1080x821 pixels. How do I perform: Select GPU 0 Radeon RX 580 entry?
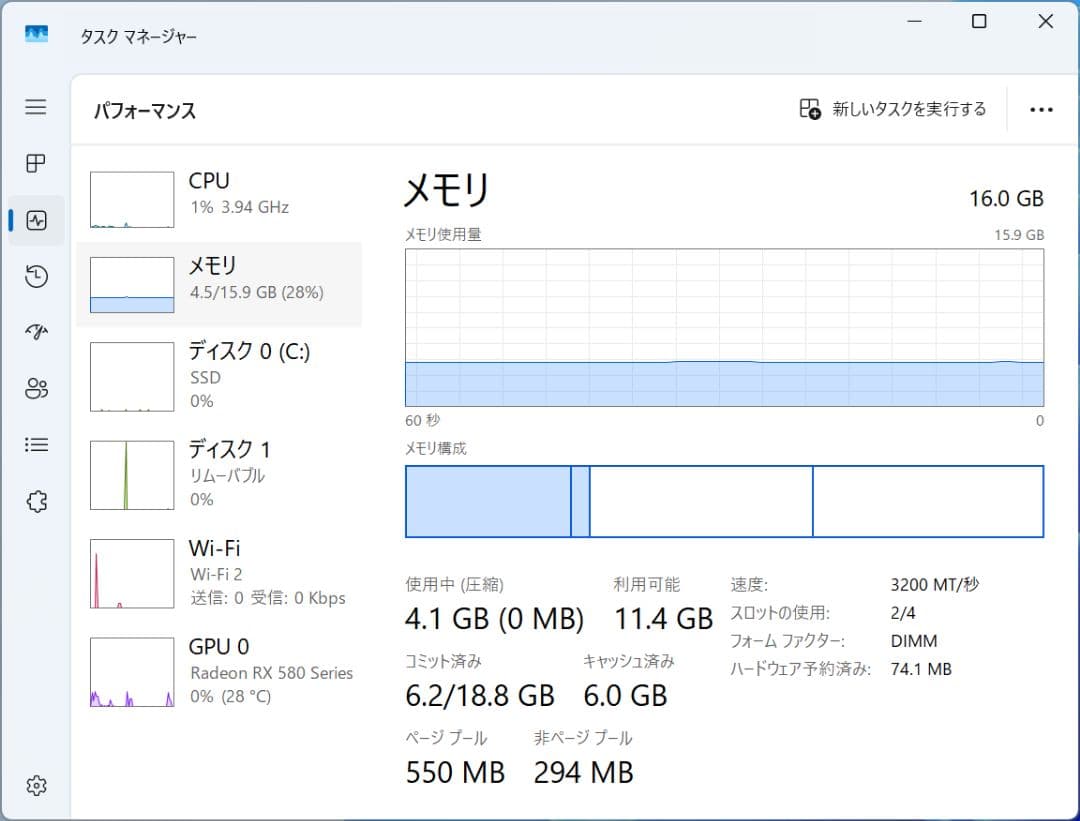[220, 670]
